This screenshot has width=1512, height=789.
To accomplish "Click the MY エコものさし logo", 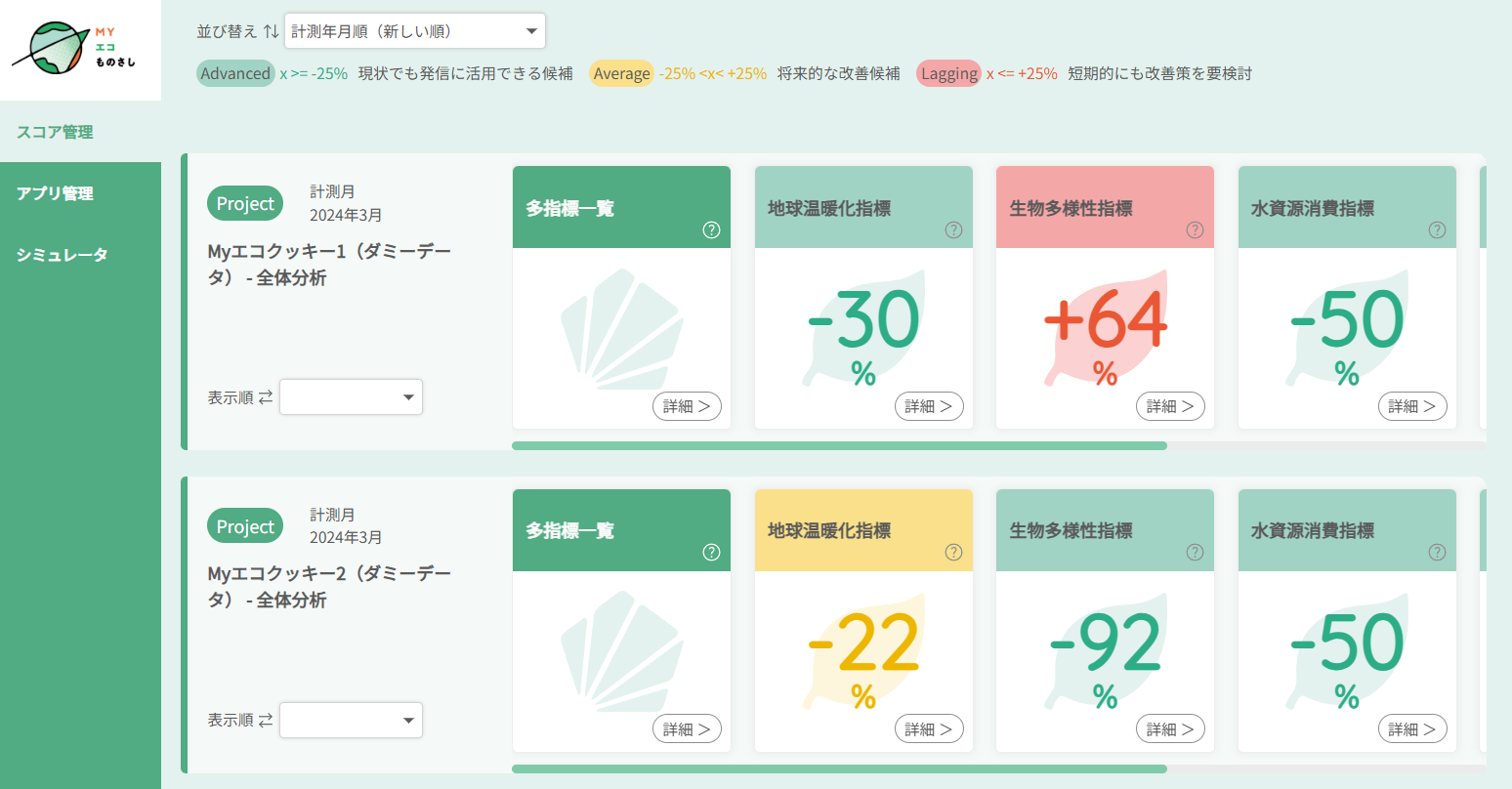I will coord(74,49).
